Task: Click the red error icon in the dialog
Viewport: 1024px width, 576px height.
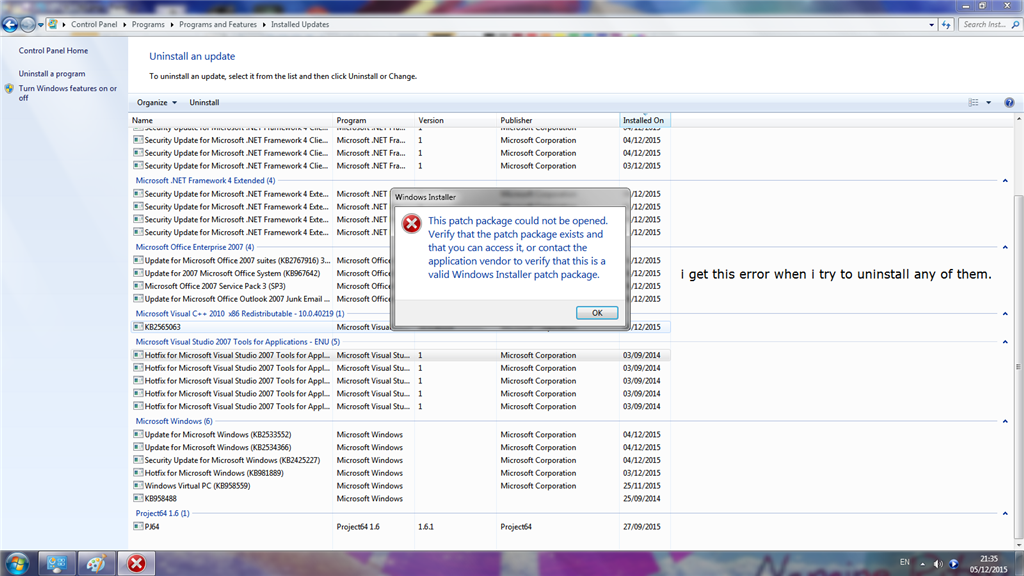Action: (411, 224)
